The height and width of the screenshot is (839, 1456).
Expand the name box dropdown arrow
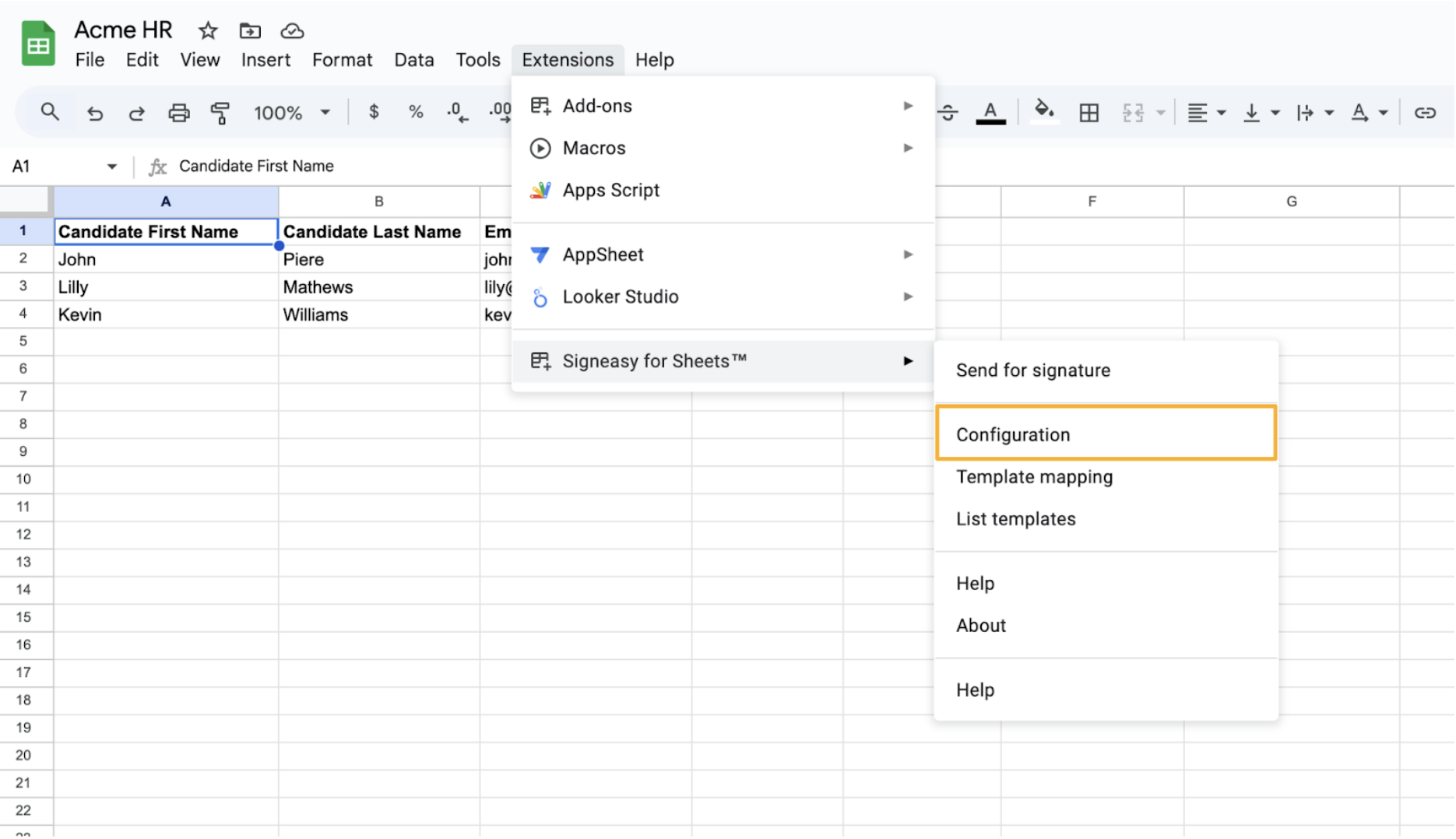coord(112,167)
